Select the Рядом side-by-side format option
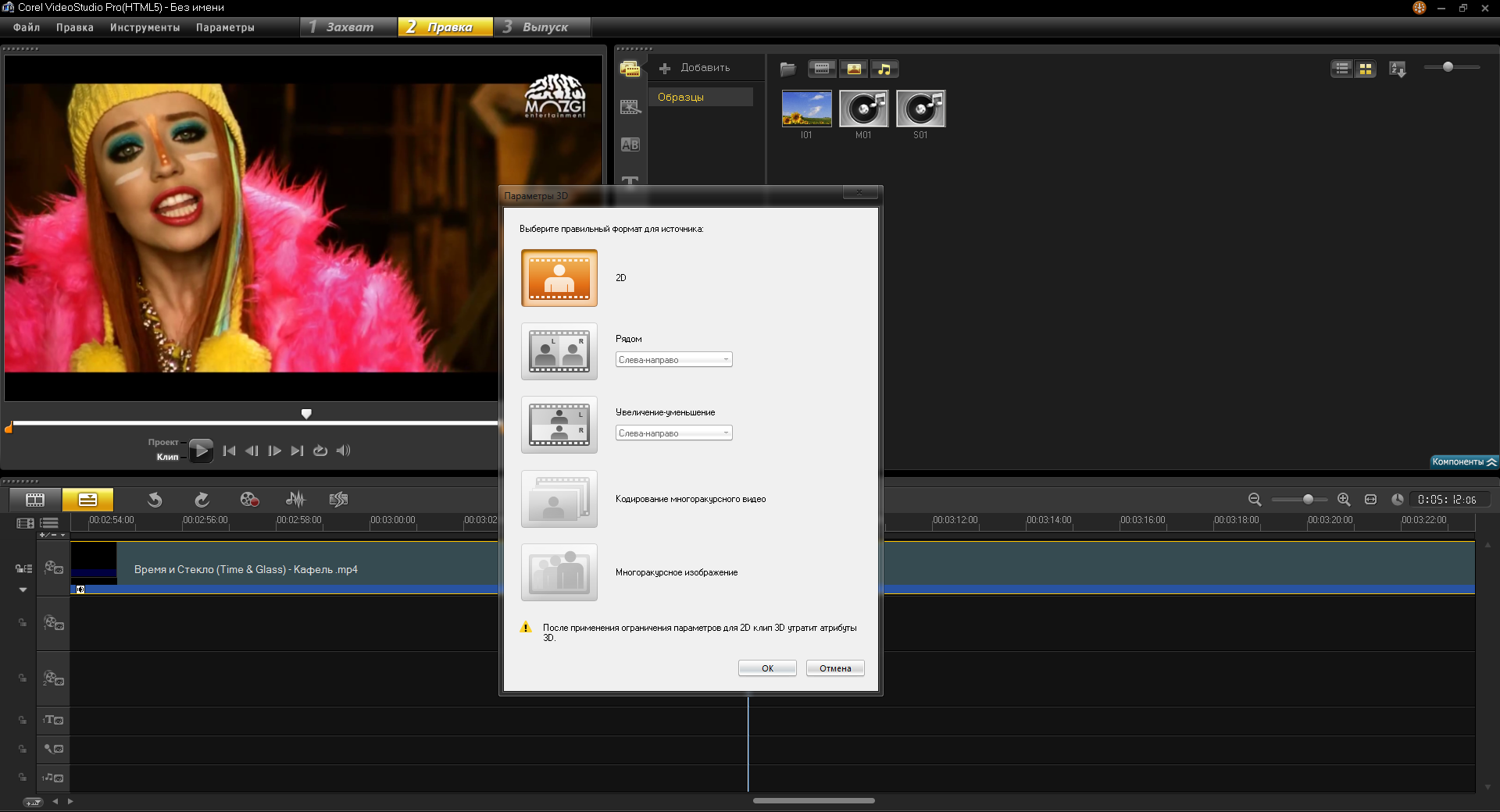1500x812 pixels. click(x=559, y=351)
